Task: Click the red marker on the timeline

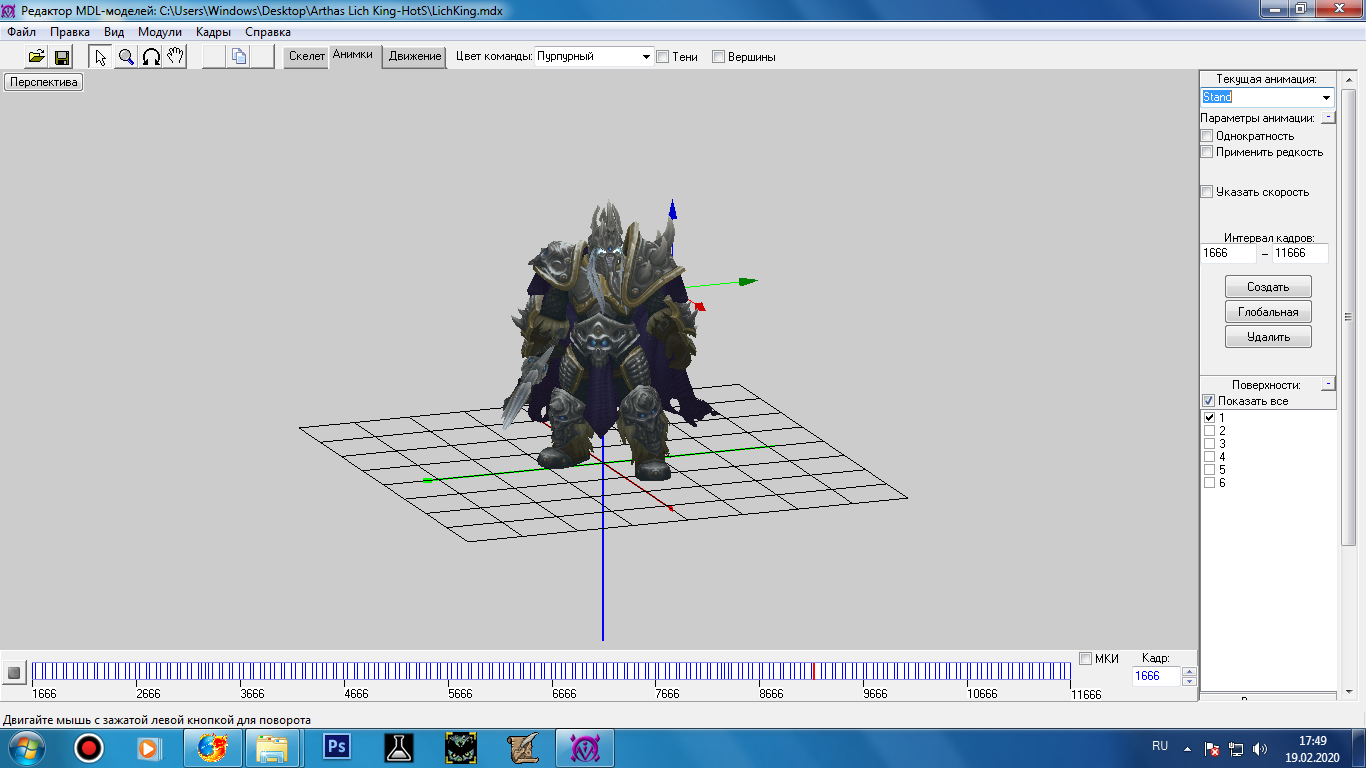Action: pyautogui.click(x=813, y=672)
